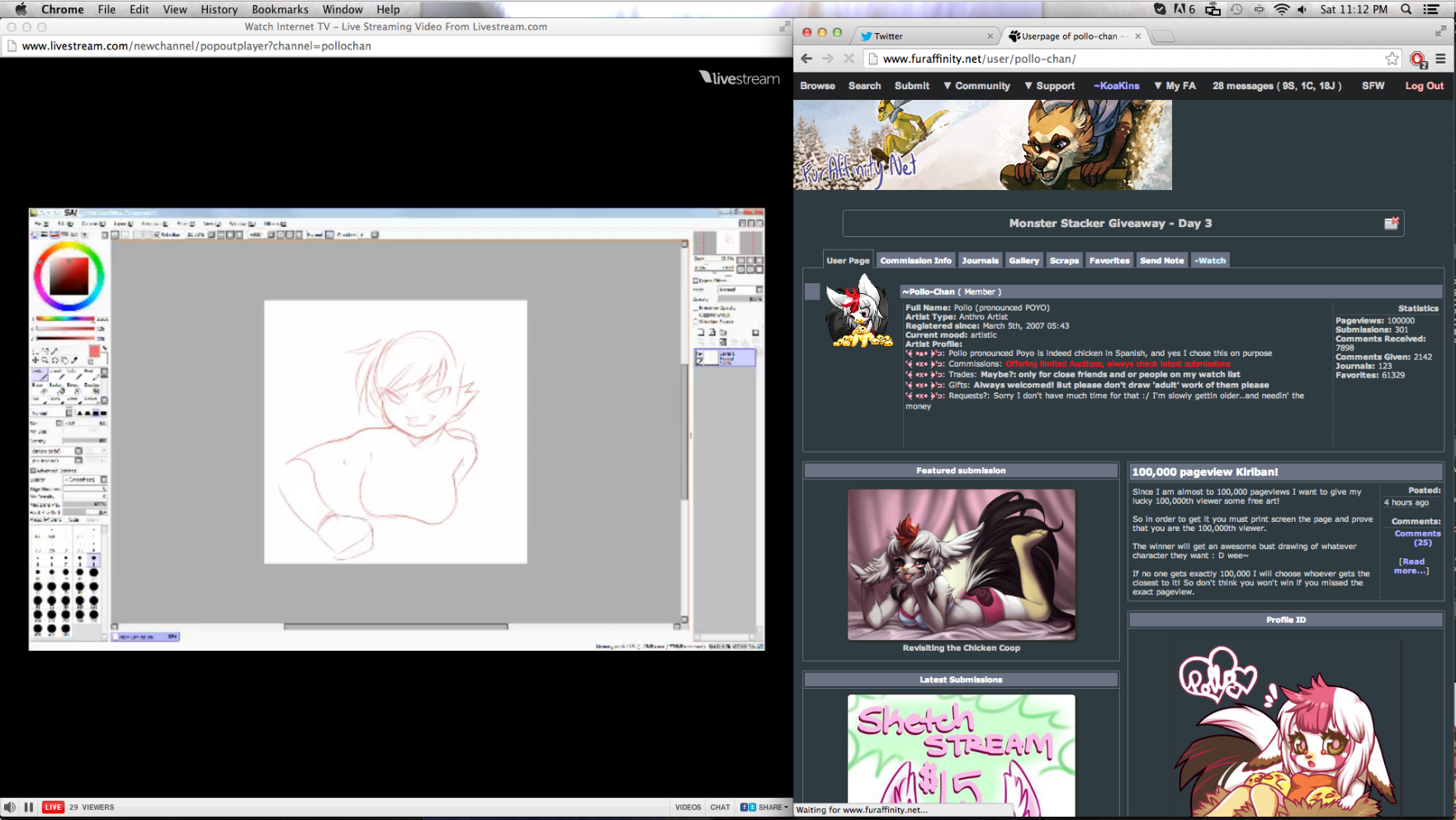Open the Revisiting the Chicken Coop thumbnail

pos(962,565)
